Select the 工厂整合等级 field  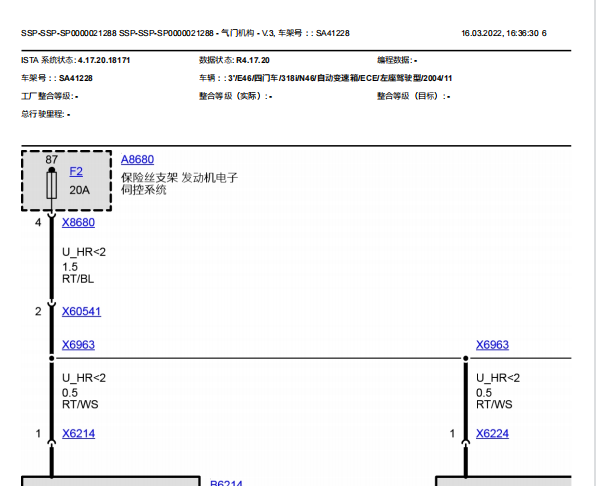(49, 96)
